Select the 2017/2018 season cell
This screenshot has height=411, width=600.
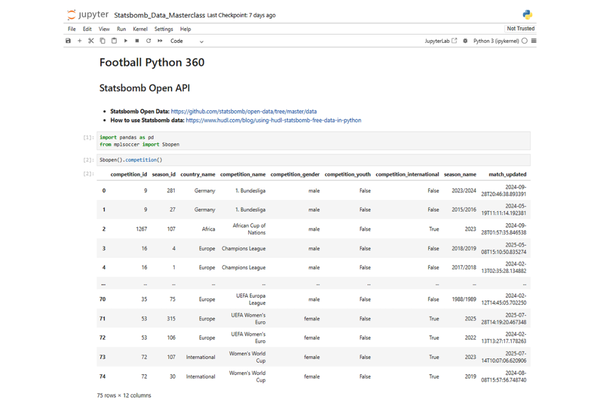pos(464,268)
